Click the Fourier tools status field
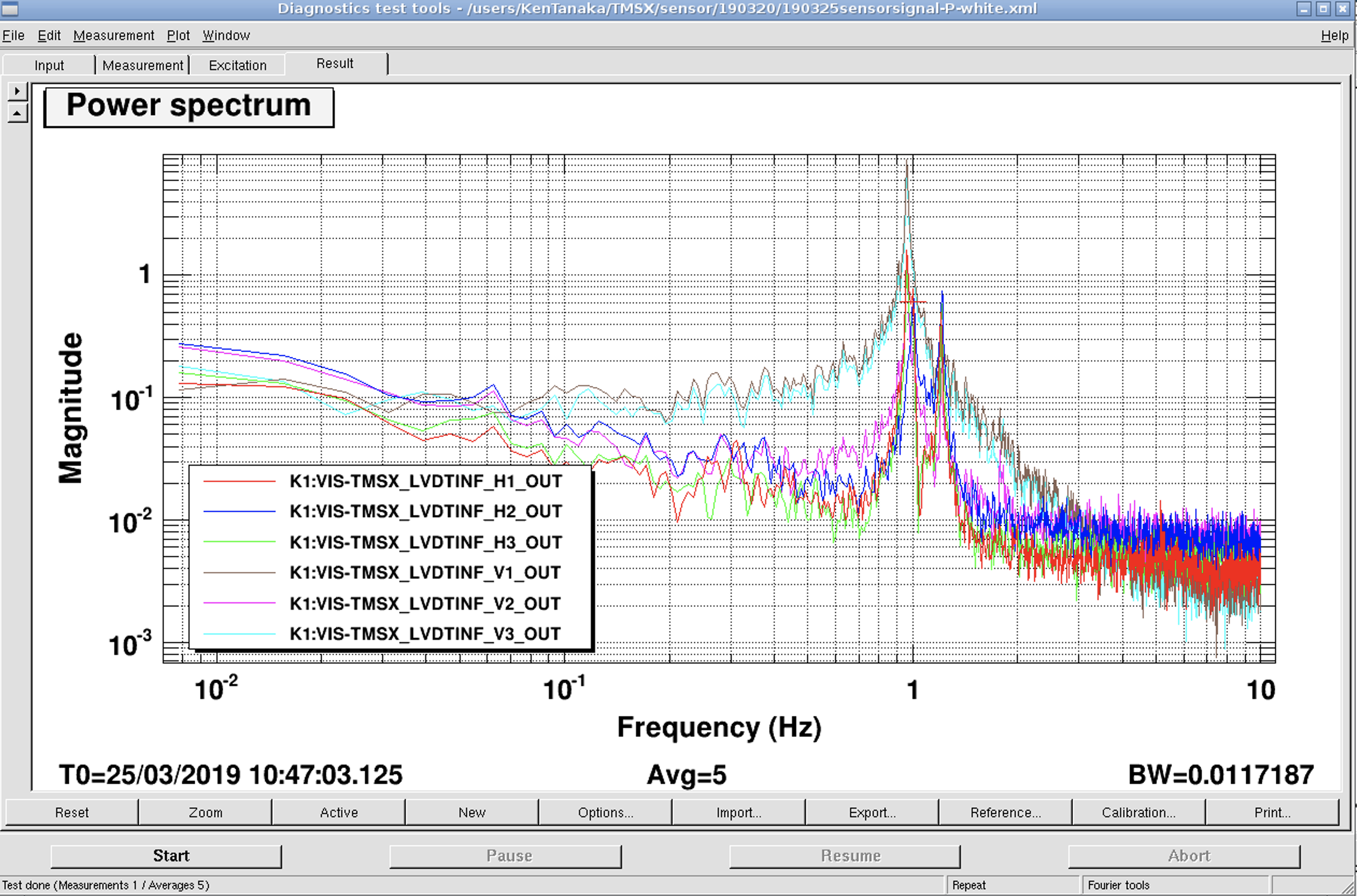The image size is (1357, 896). pos(1176,885)
